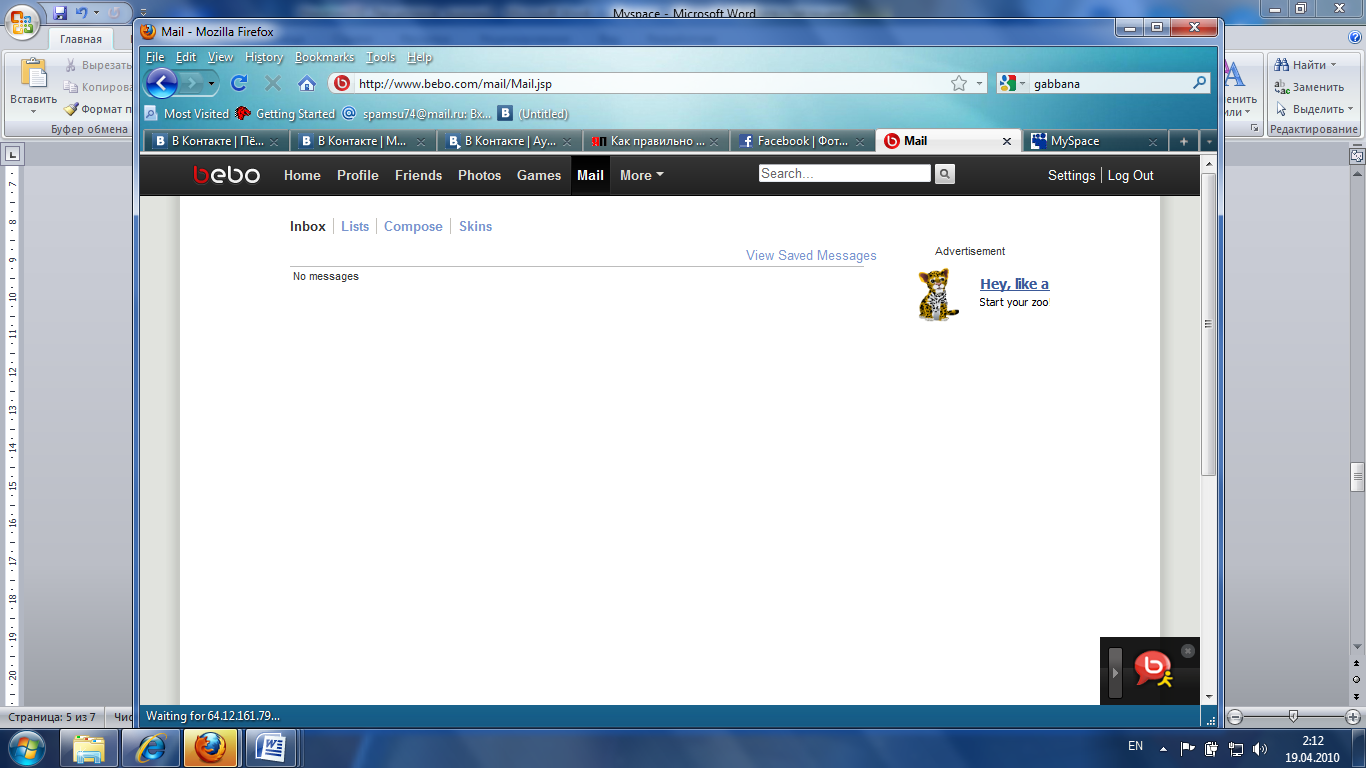
Task: Click View Saved Messages link
Action: 811,255
